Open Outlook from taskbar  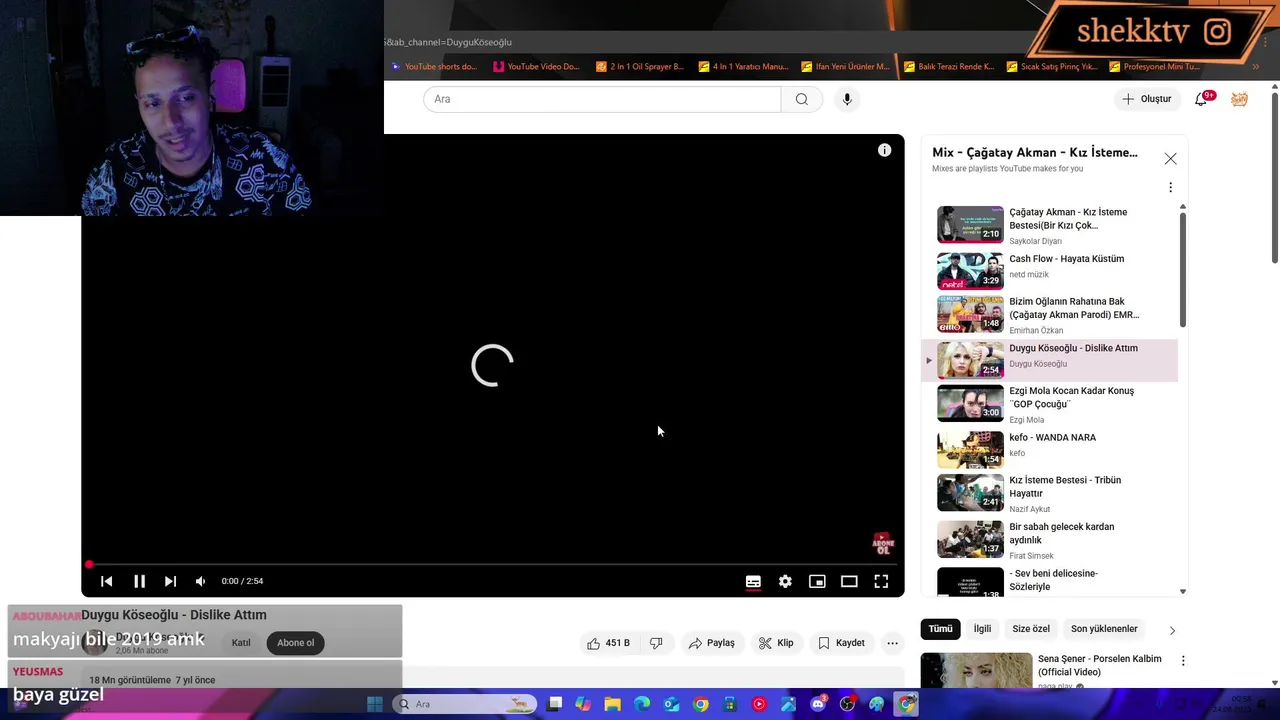point(671,704)
